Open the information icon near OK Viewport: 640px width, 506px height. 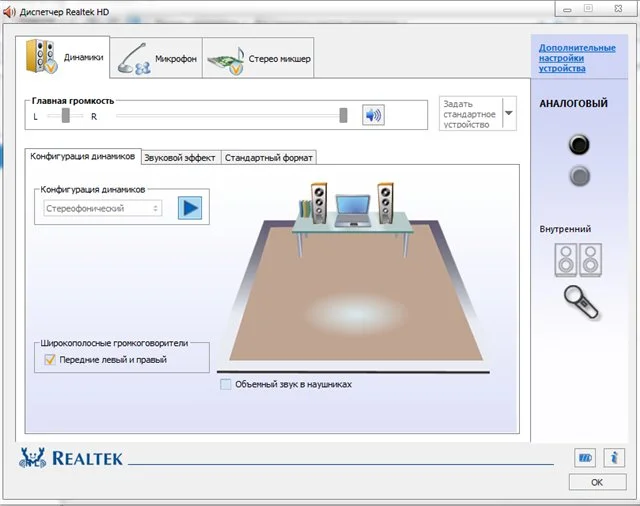point(614,457)
